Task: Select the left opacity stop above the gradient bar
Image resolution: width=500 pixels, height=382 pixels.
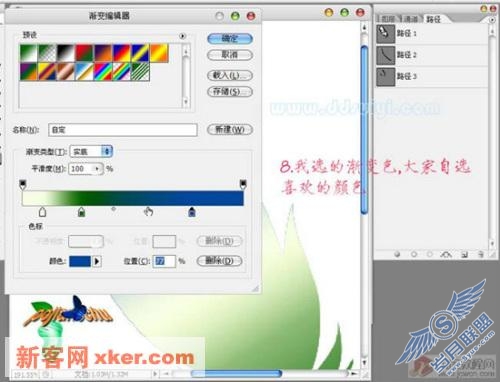Action: [23, 184]
